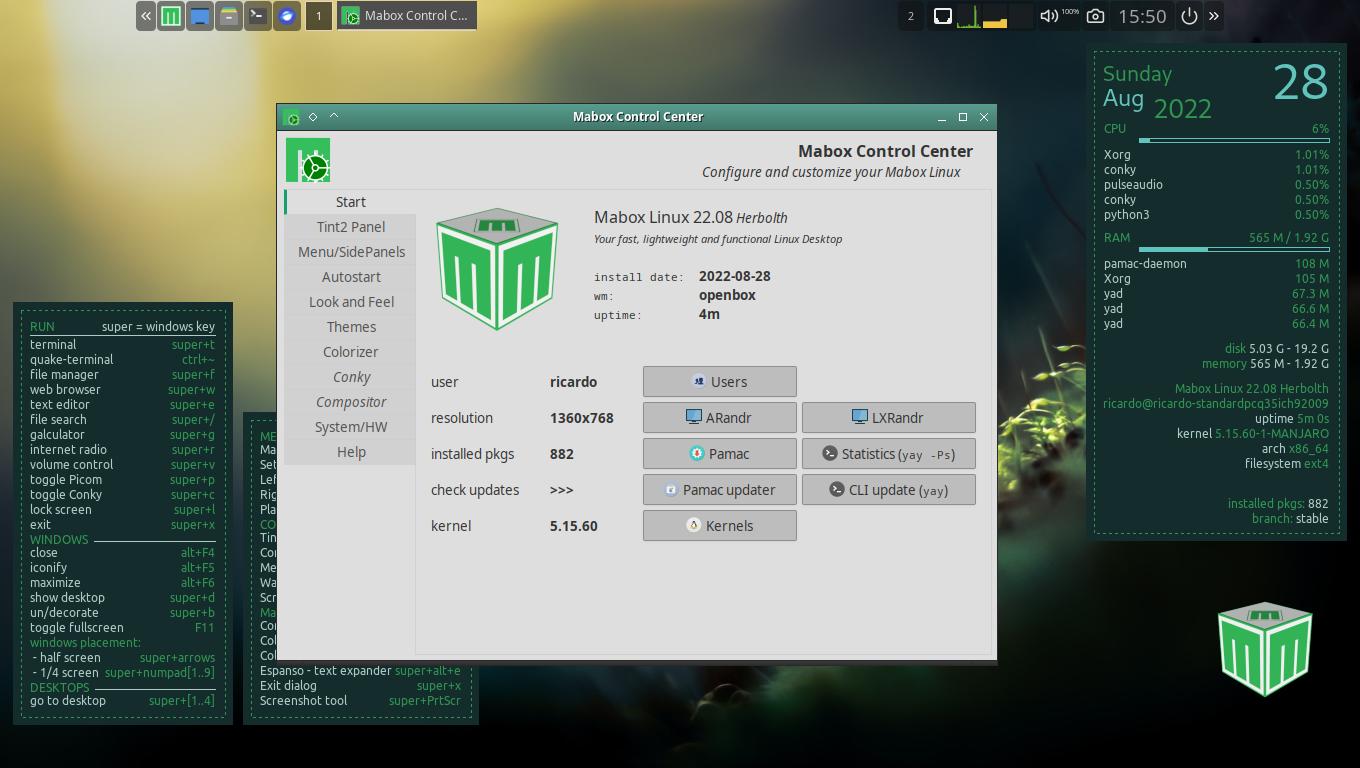Click the show desktop shortcut row

pyautogui.click(x=122, y=598)
